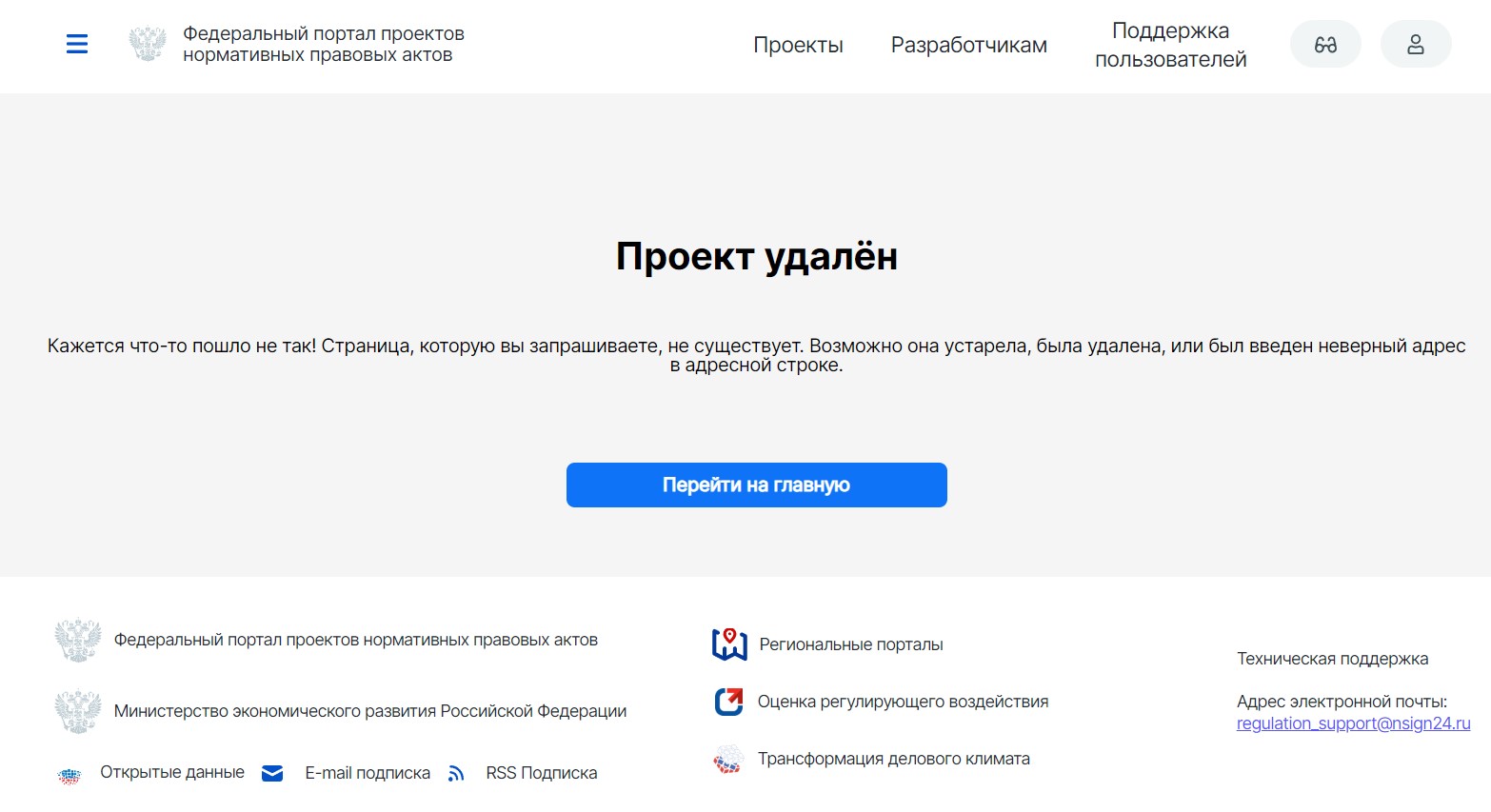Open the Проекты menu item
The width and height of the screenshot is (1491, 812).
coord(798,45)
